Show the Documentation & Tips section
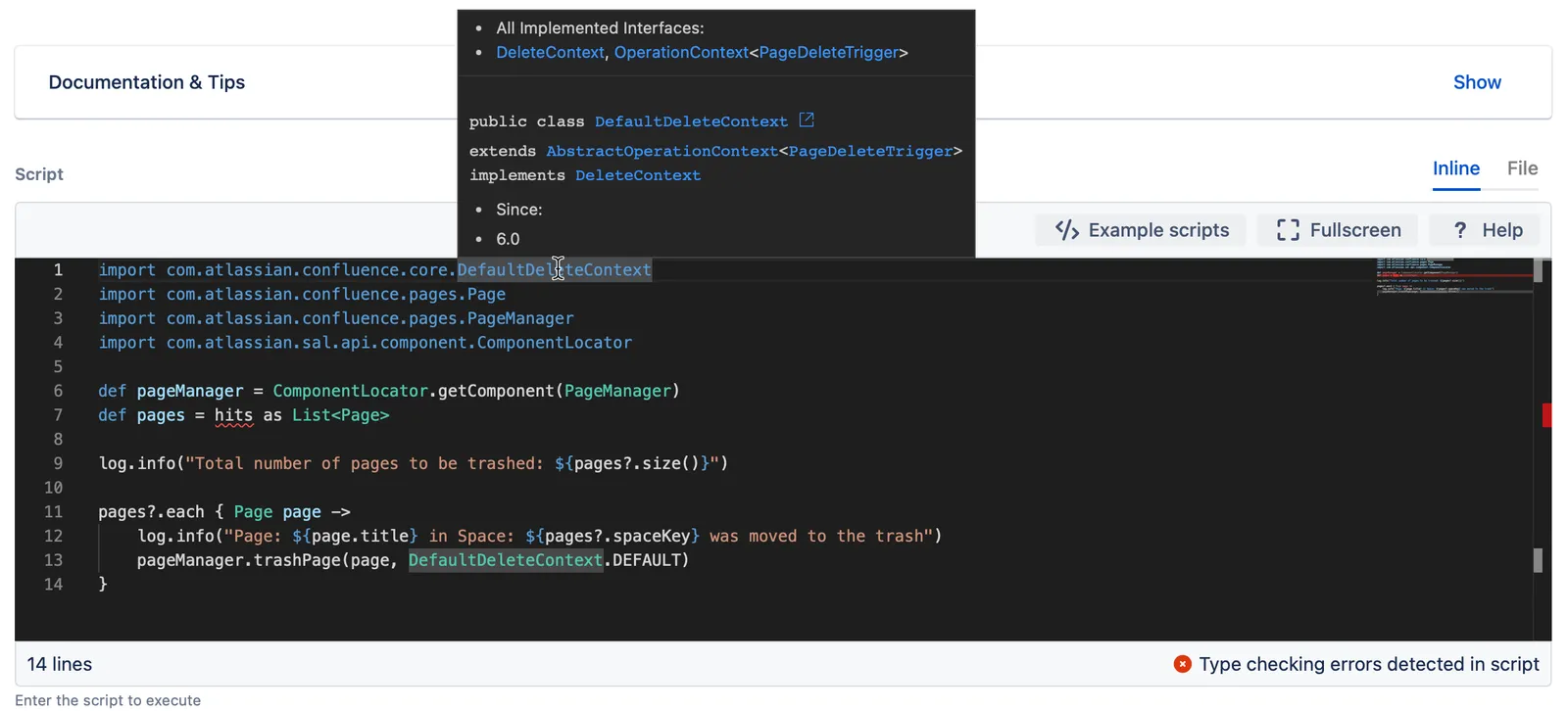Screen dimensions: 1568x711 (x=1477, y=82)
